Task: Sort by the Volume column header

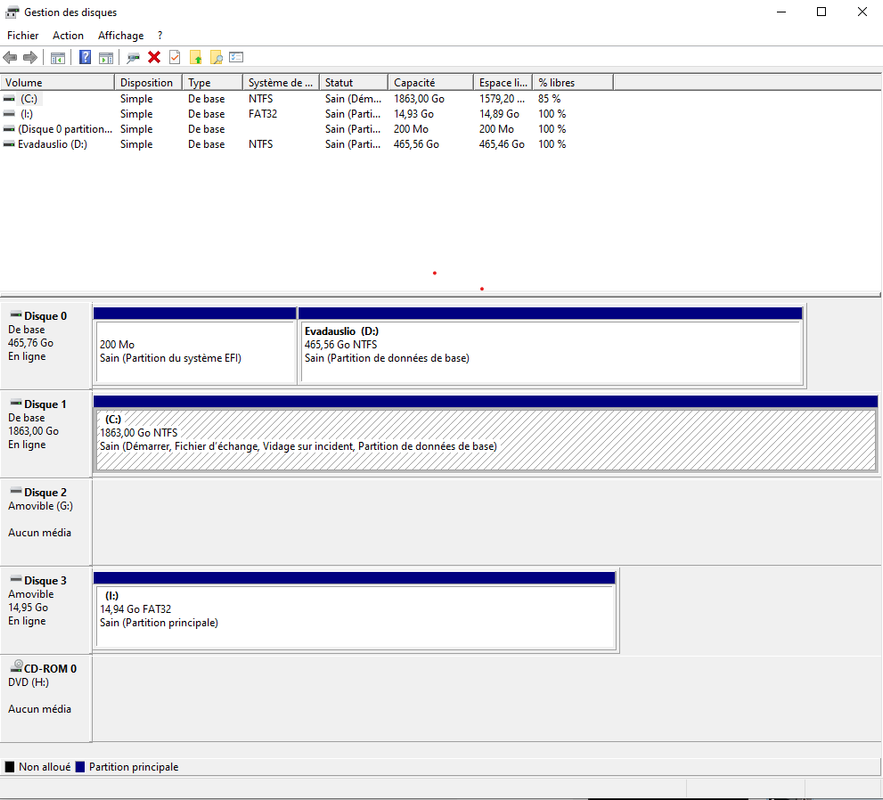Action: click(57, 83)
